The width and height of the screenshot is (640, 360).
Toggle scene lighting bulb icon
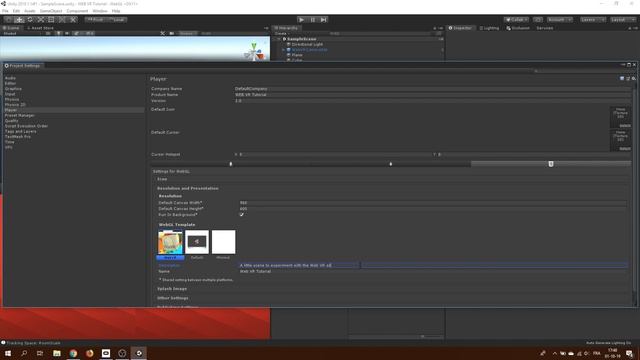click(59, 33)
